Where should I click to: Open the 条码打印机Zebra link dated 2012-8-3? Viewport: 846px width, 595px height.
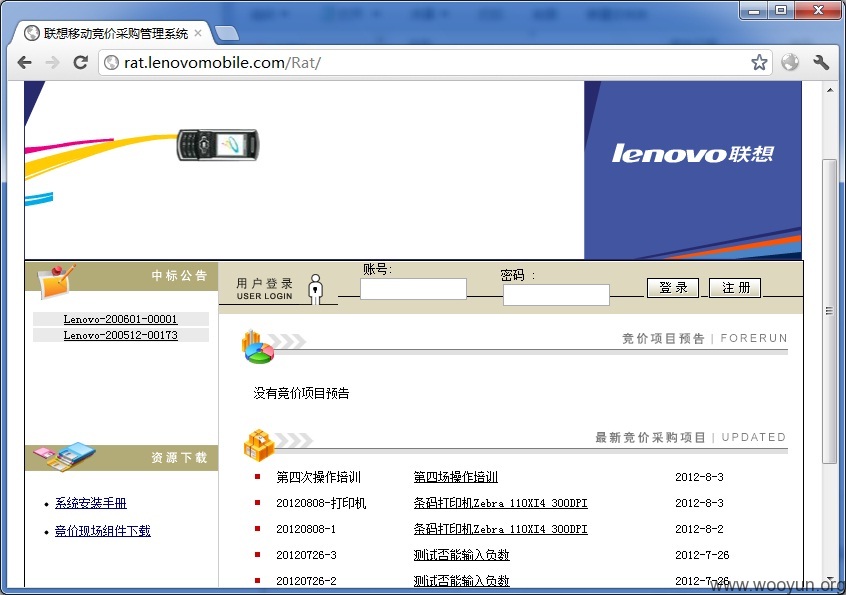500,503
